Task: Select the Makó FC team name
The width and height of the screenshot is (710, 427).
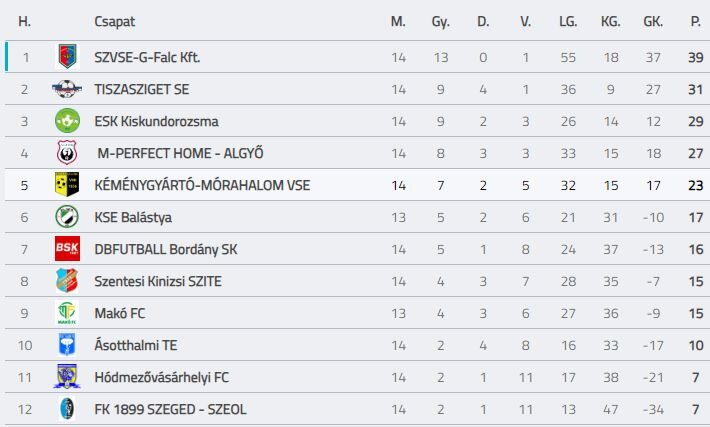Action: point(120,313)
